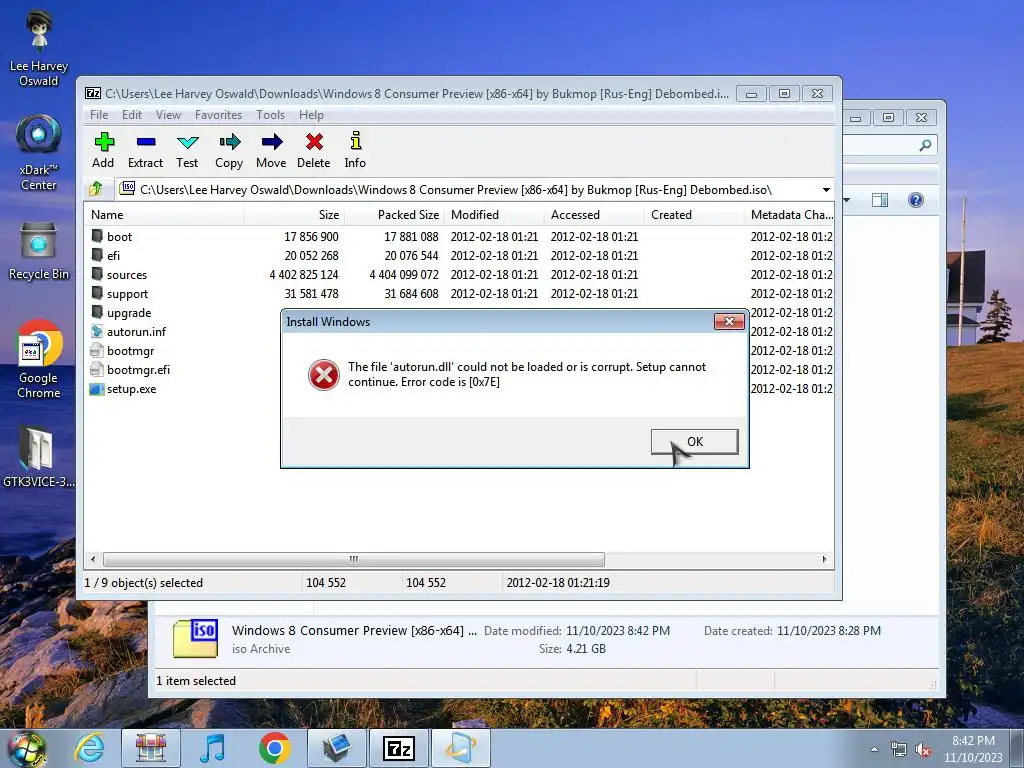Image resolution: width=1024 pixels, height=768 pixels.
Task: Click the iso archive thumbnail in Explorer details
Action: pyautogui.click(x=195, y=638)
